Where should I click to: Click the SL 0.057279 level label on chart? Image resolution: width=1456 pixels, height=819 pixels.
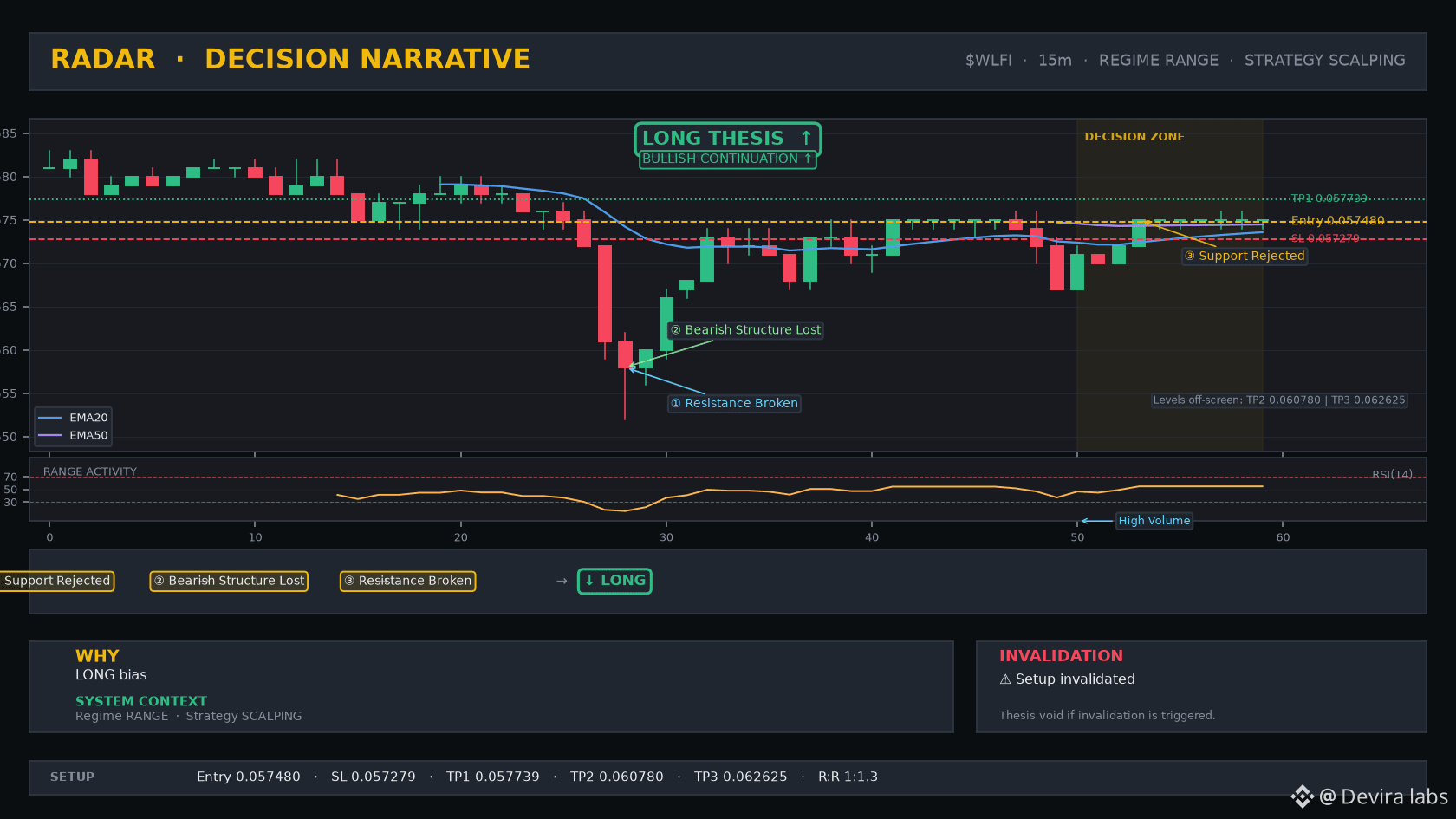pyautogui.click(x=1325, y=238)
